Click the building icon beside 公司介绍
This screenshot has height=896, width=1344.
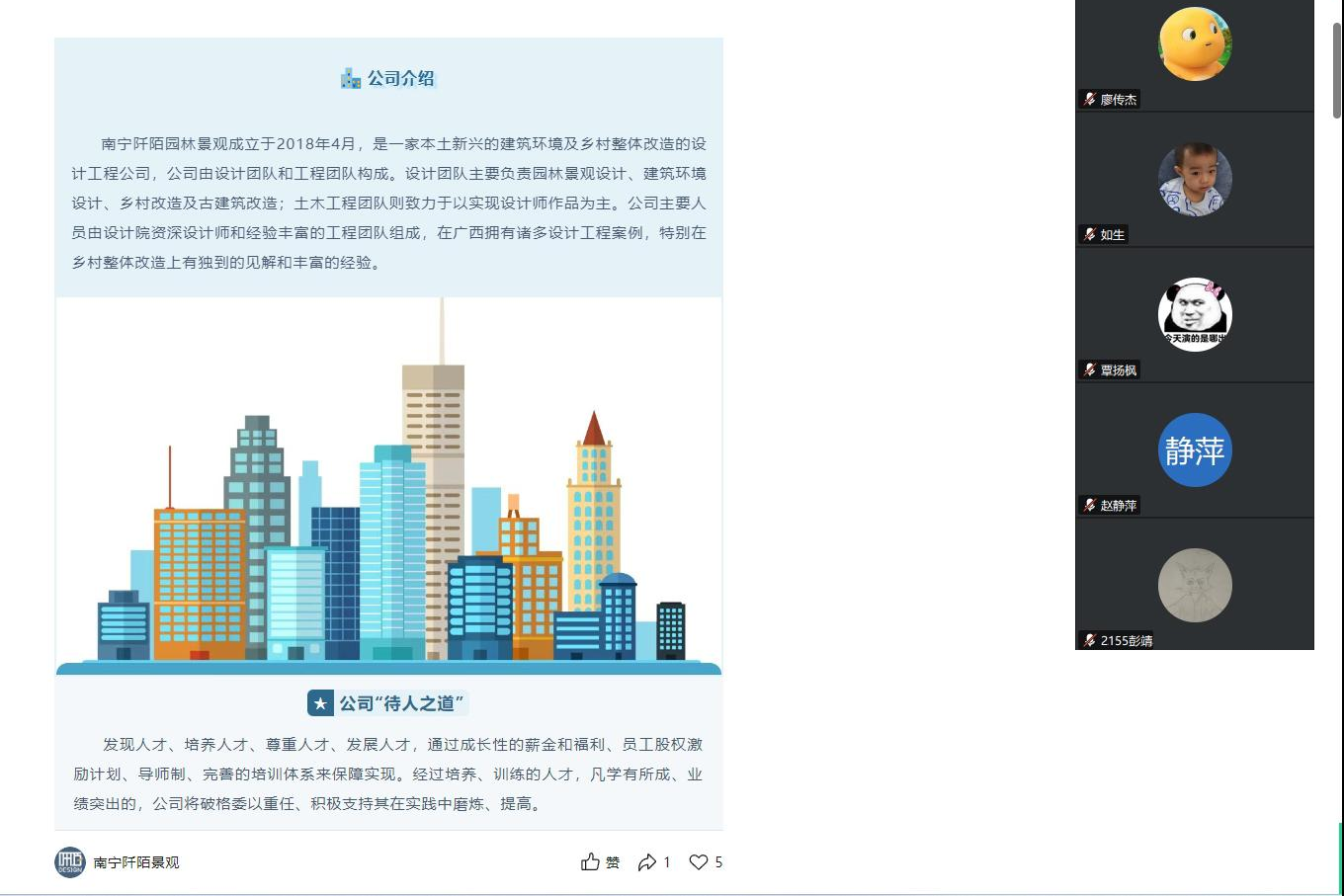click(351, 79)
